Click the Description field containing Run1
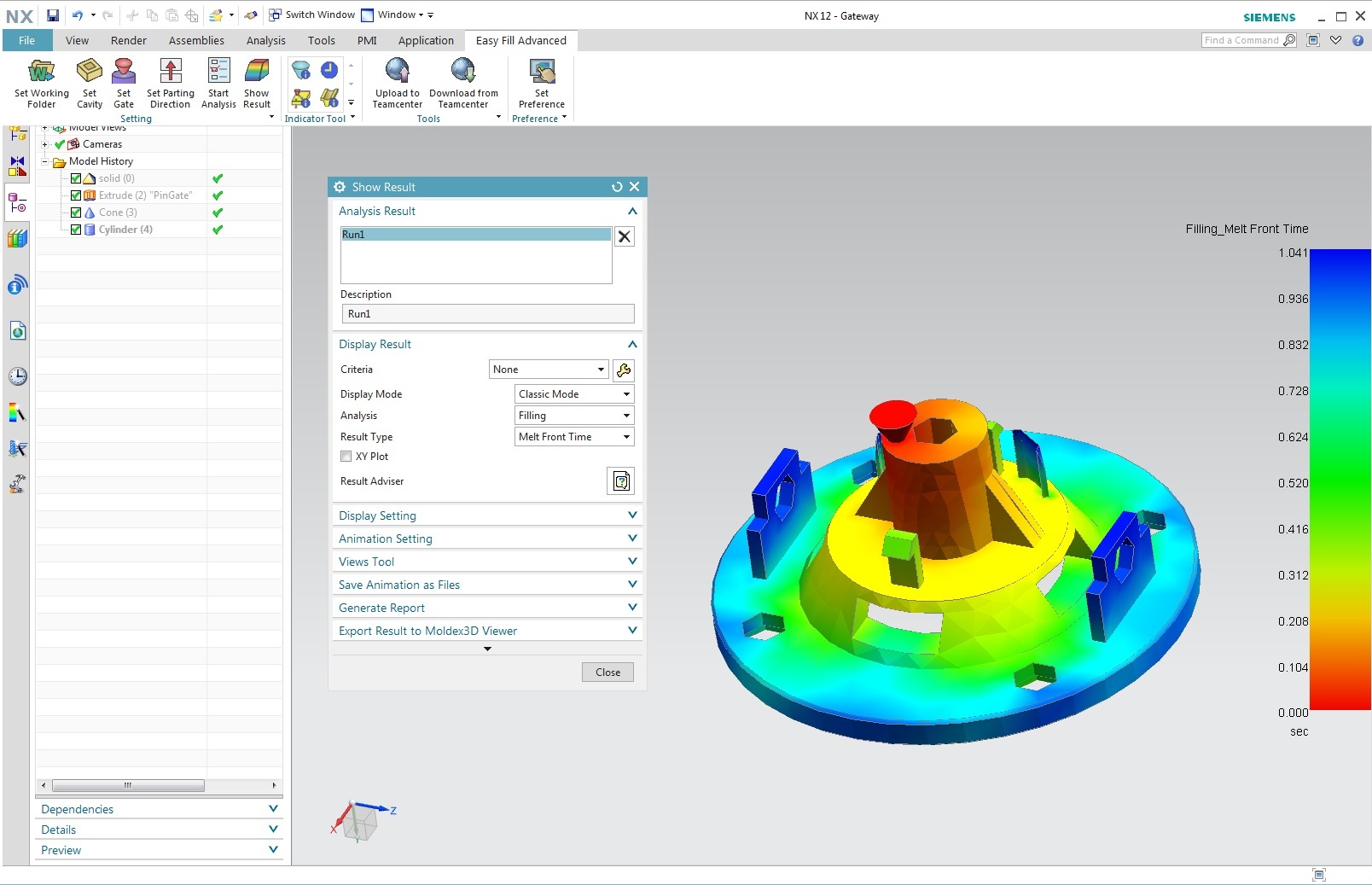Image resolution: width=1372 pixels, height=885 pixels. click(488, 314)
